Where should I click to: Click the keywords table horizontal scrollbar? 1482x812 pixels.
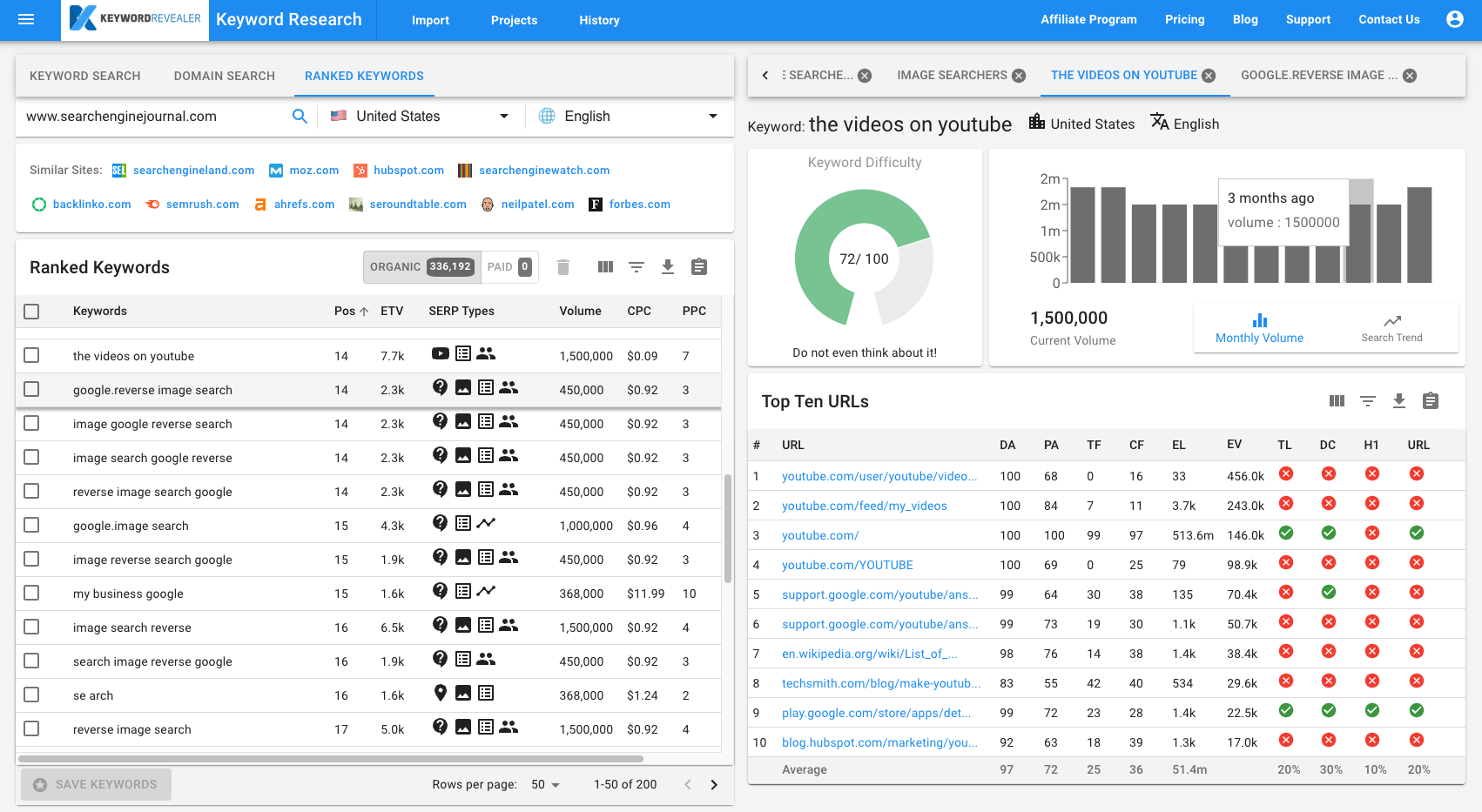(x=331, y=759)
